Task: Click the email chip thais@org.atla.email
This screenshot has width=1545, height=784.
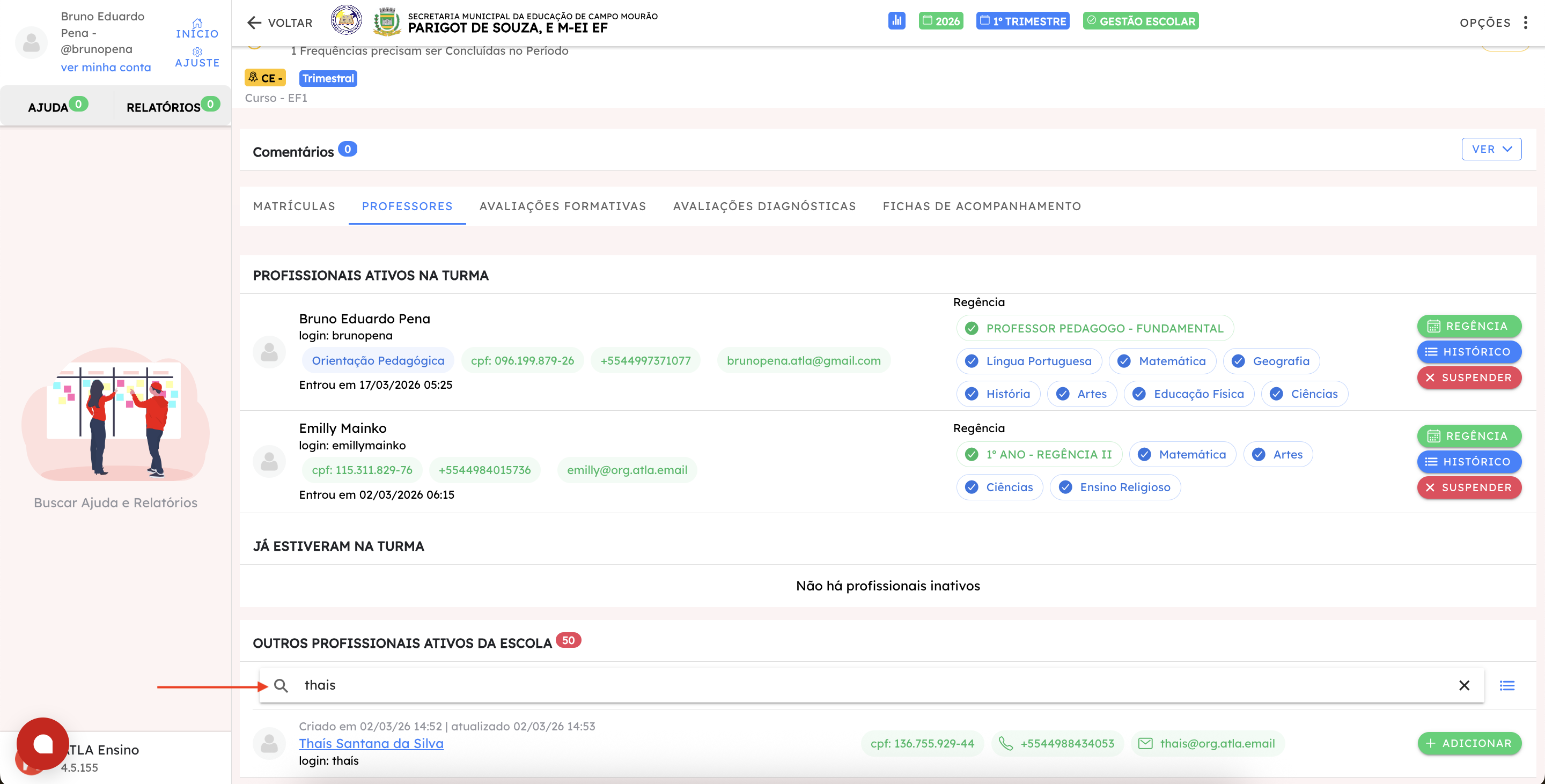Action: [x=1208, y=743]
